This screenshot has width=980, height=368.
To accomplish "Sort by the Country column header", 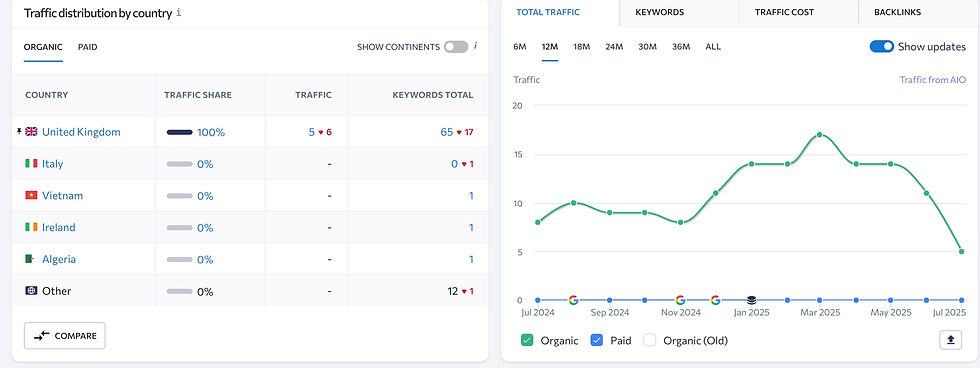I will [46, 95].
